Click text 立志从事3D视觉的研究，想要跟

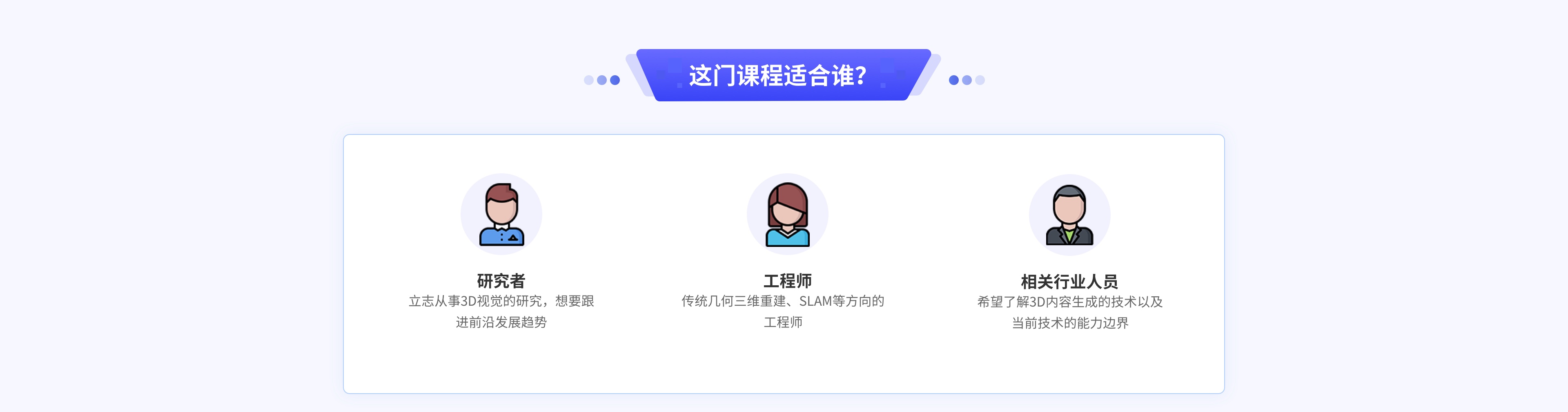point(501,301)
